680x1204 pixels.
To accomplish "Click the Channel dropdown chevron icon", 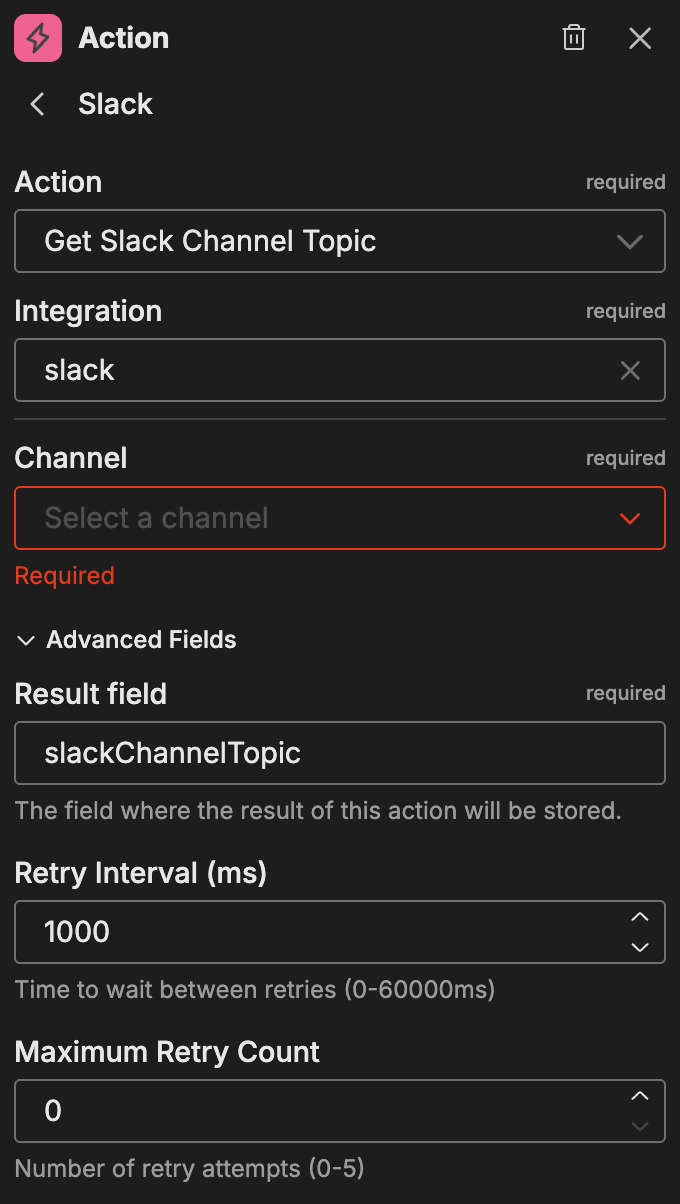I will [630, 518].
